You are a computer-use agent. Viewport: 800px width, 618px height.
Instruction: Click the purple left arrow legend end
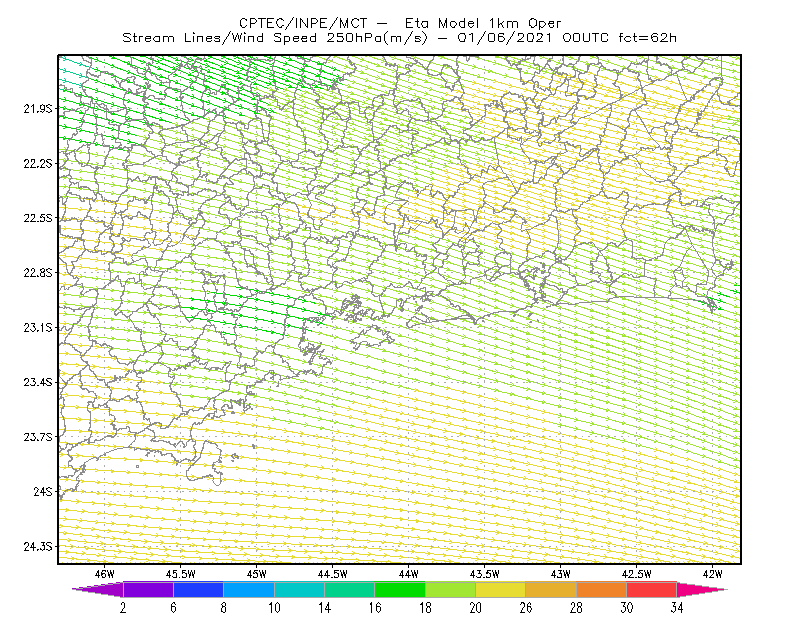point(97,589)
